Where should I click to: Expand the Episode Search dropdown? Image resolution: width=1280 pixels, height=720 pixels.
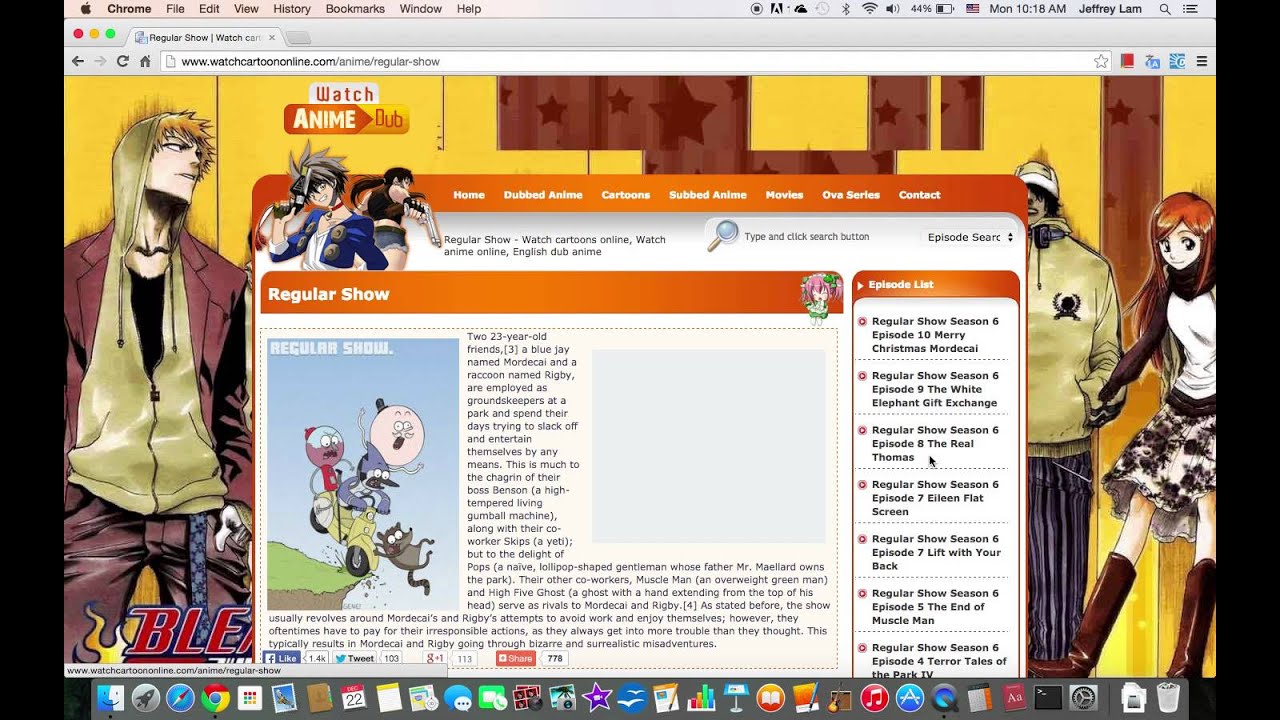pos(969,237)
